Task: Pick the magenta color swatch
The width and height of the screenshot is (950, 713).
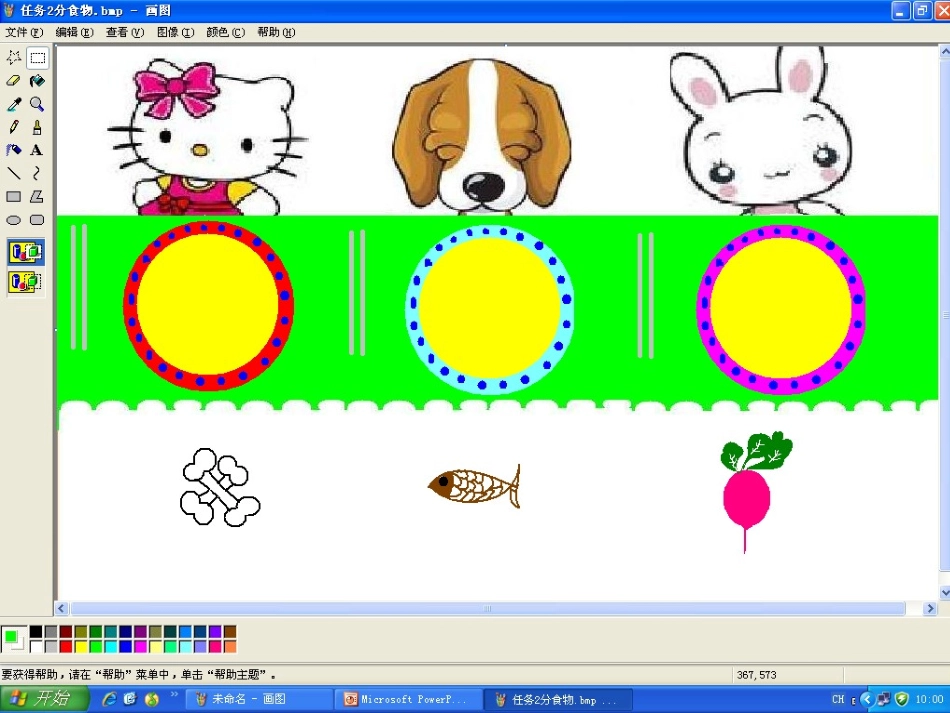Action: [141, 646]
